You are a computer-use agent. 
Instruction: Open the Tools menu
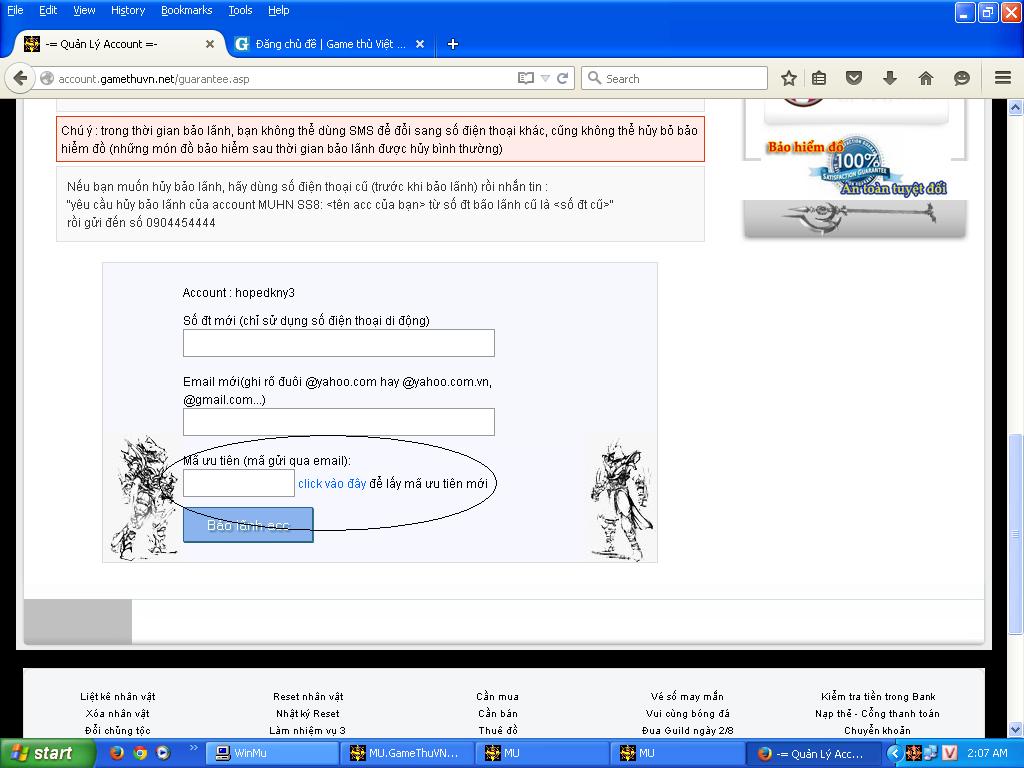(240, 10)
